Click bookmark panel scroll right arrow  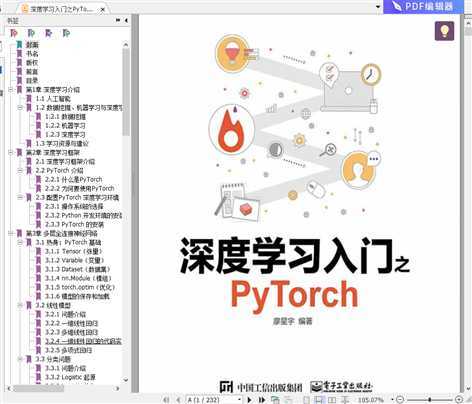coord(117,388)
